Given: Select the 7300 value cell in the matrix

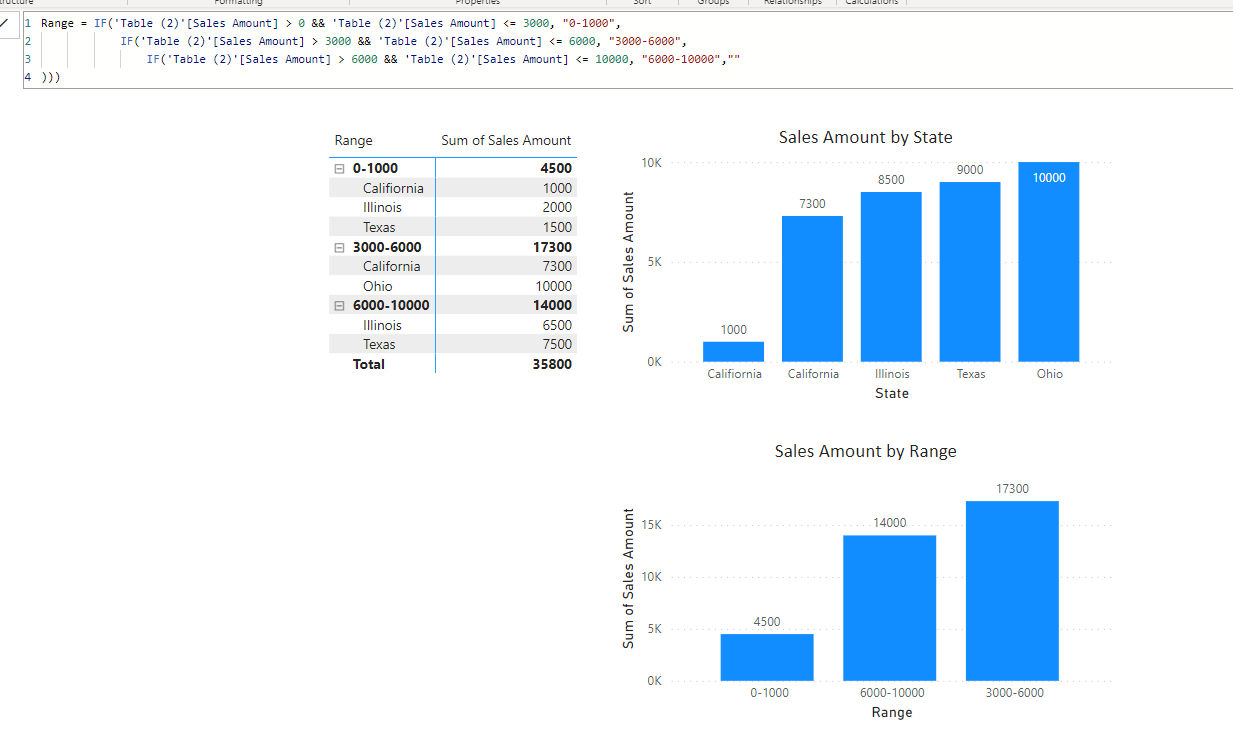Looking at the screenshot, I should [557, 266].
